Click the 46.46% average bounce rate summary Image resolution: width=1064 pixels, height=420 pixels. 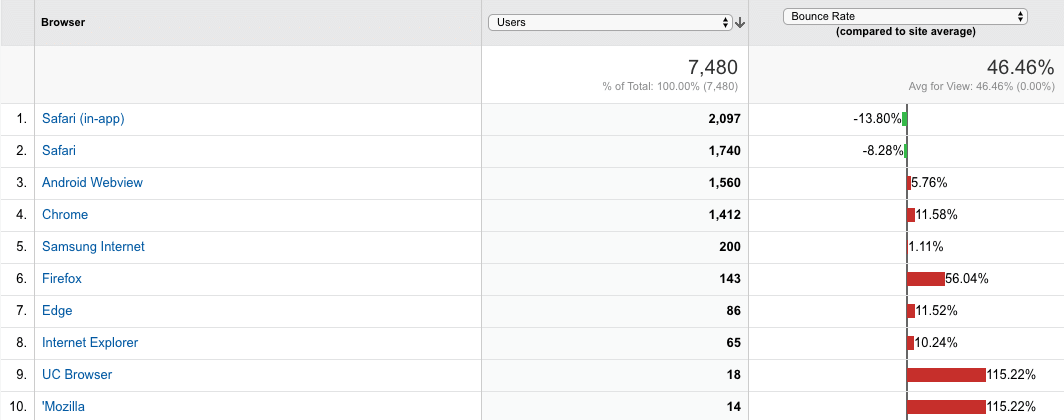[1019, 68]
